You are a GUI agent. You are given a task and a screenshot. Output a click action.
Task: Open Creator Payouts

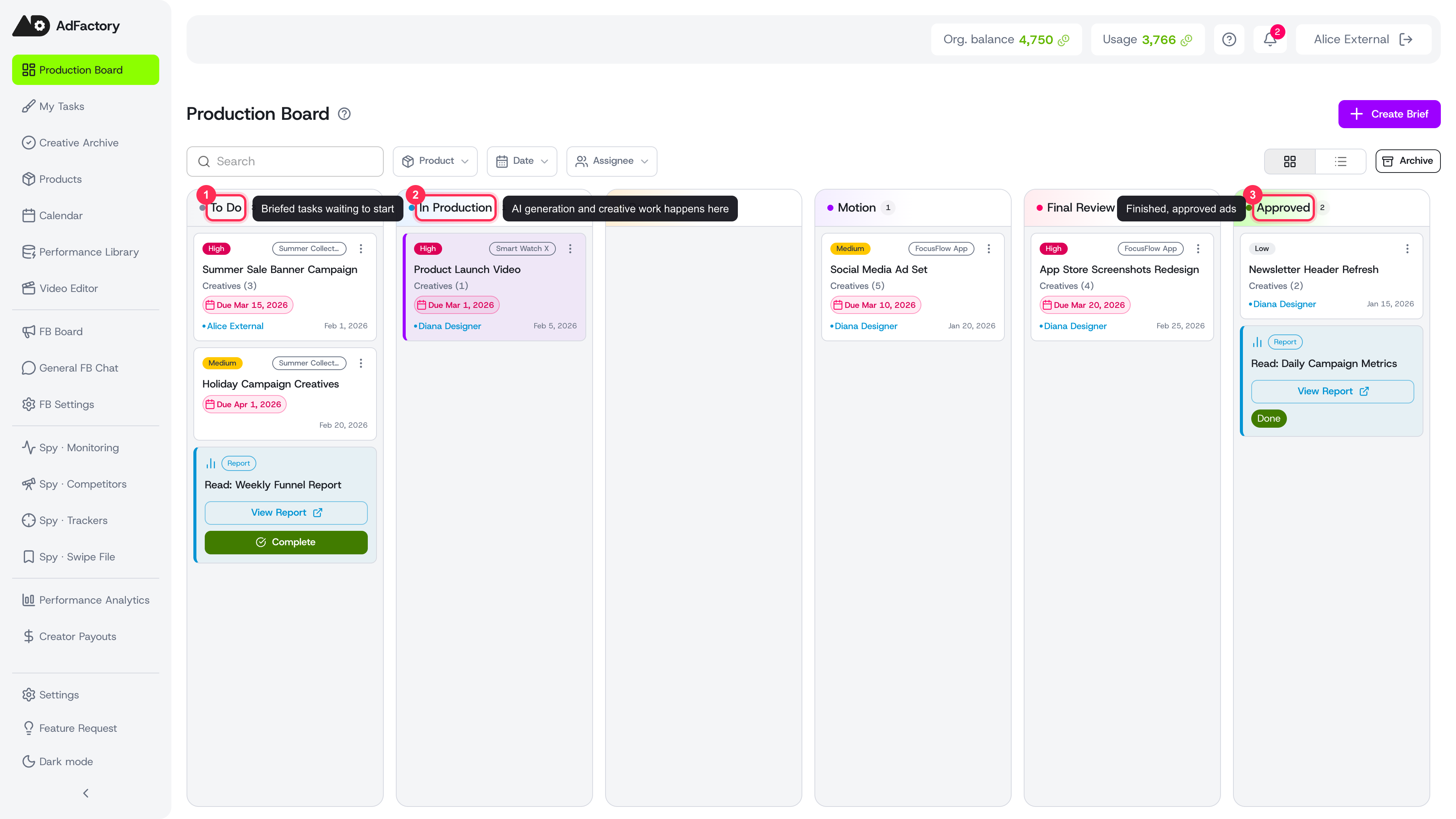(86, 637)
